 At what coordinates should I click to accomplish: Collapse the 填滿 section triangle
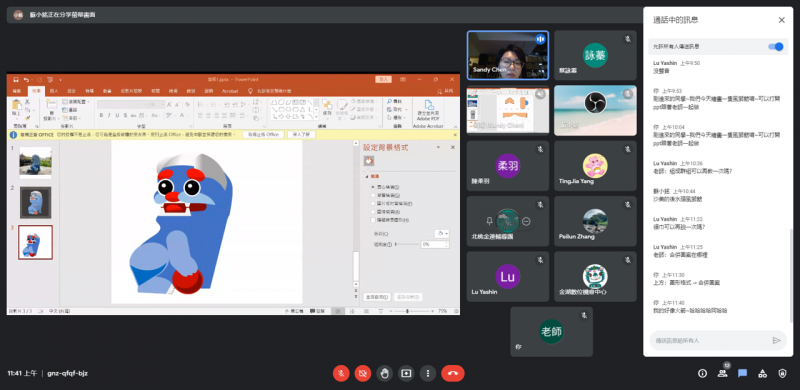tap(367, 177)
